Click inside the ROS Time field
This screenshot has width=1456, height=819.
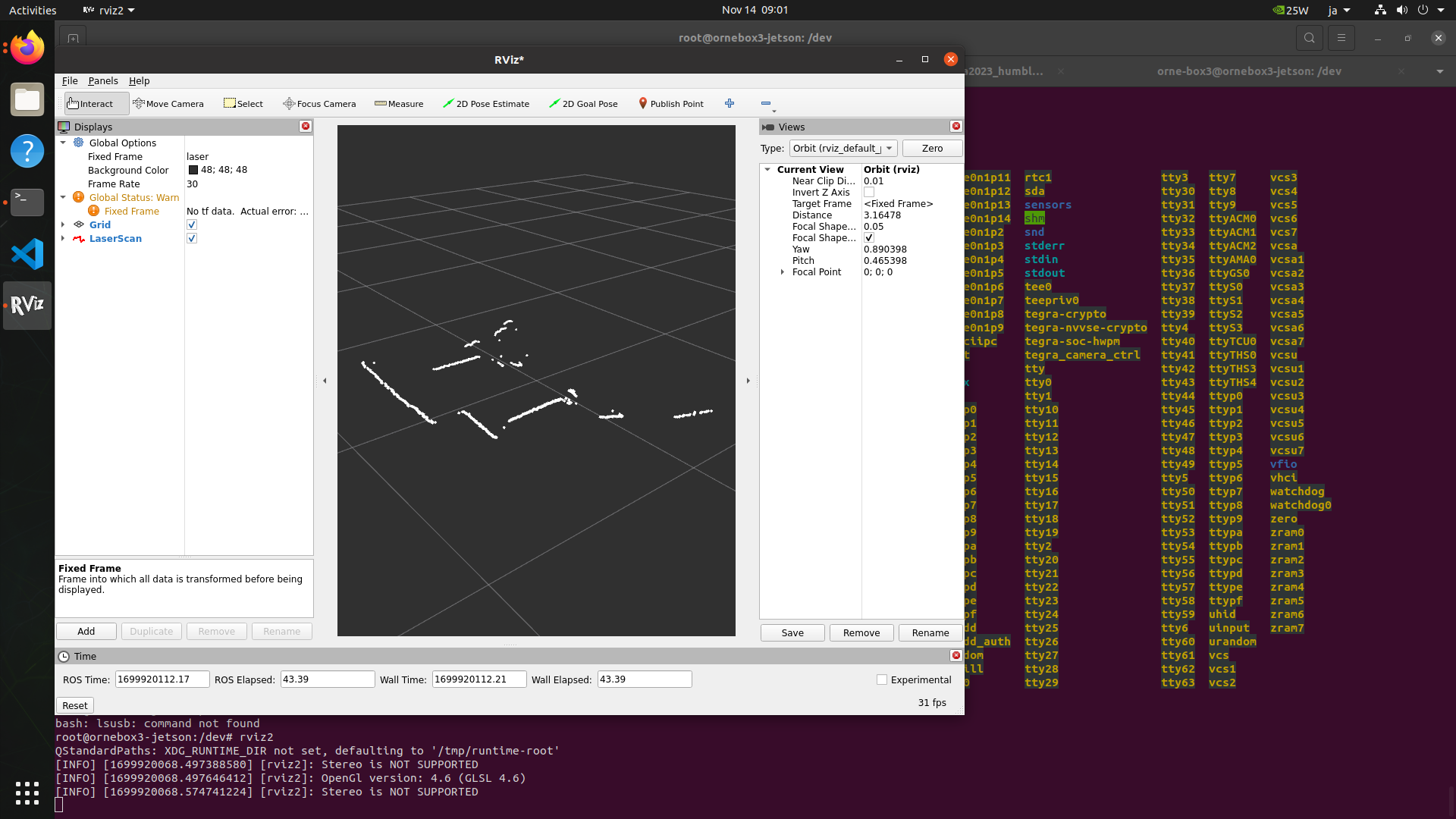click(x=161, y=679)
